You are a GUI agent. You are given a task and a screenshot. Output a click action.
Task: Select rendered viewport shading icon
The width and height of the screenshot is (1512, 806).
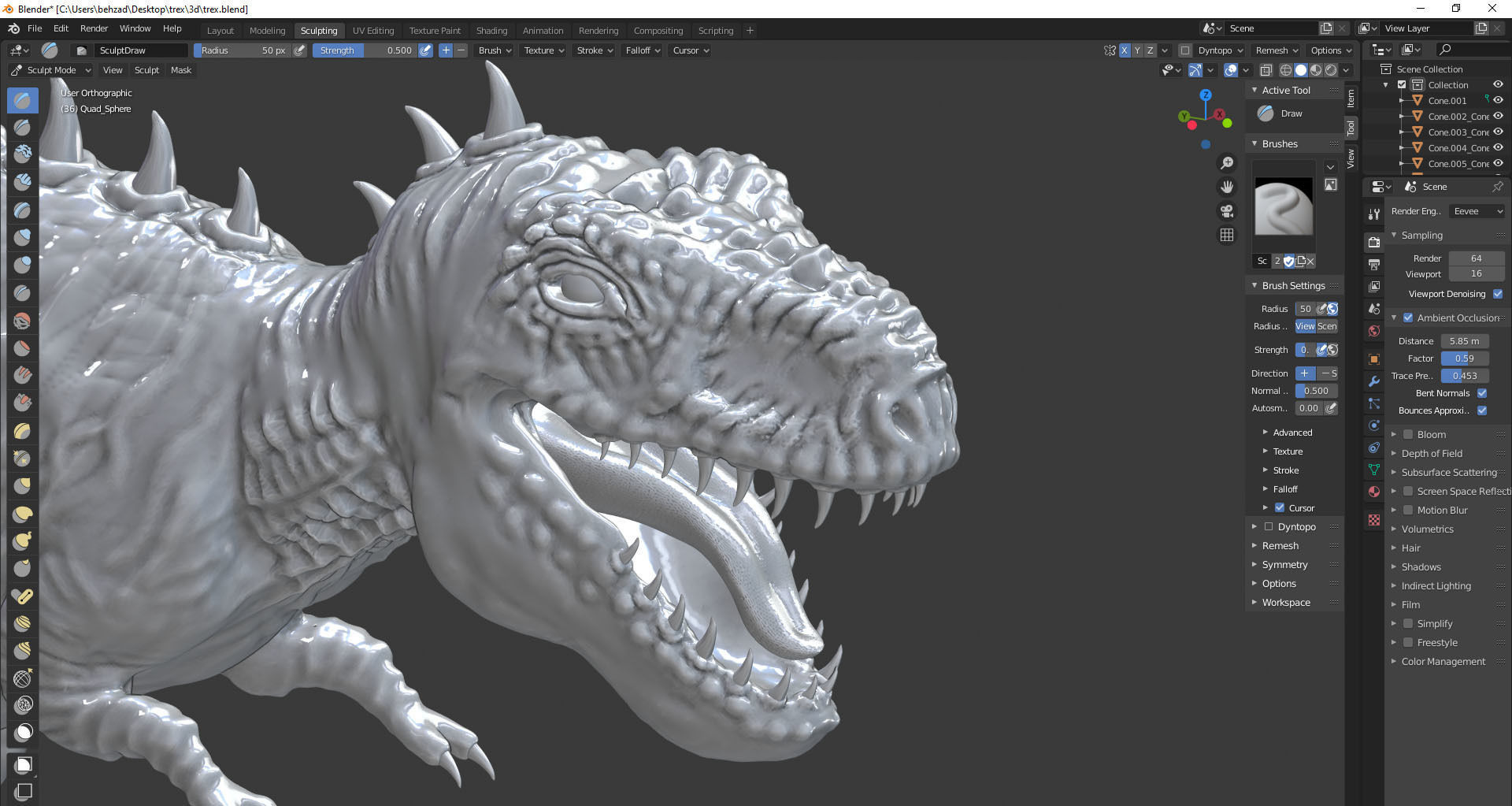1331,70
